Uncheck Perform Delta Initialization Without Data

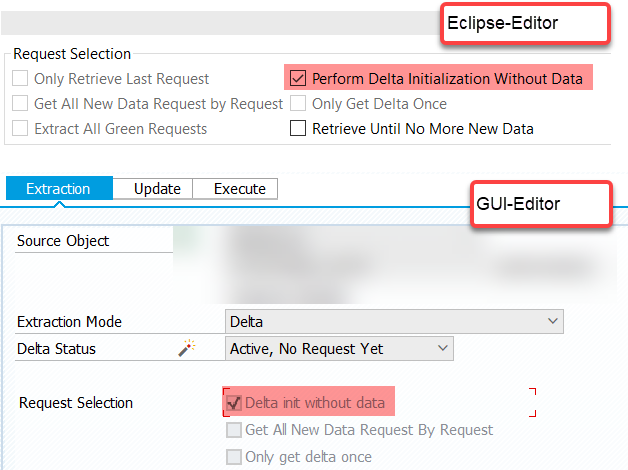coord(298,78)
